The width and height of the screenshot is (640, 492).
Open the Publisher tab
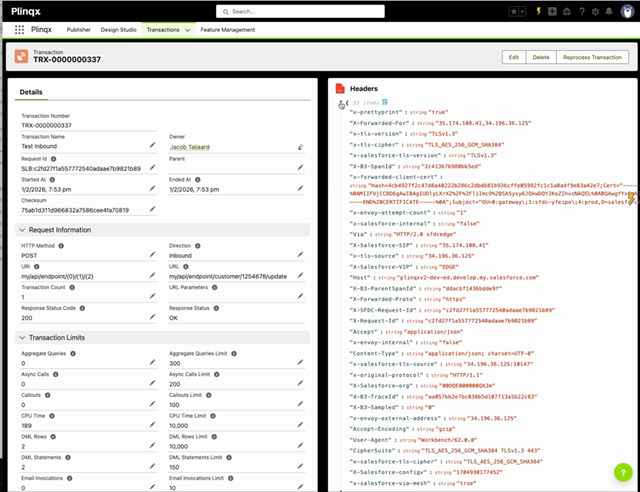pos(79,30)
